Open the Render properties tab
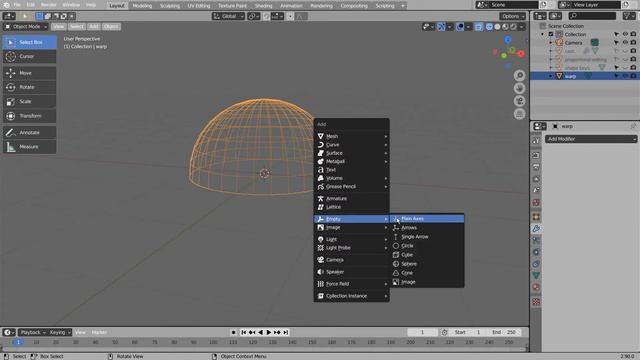The image size is (640, 360). (536, 155)
